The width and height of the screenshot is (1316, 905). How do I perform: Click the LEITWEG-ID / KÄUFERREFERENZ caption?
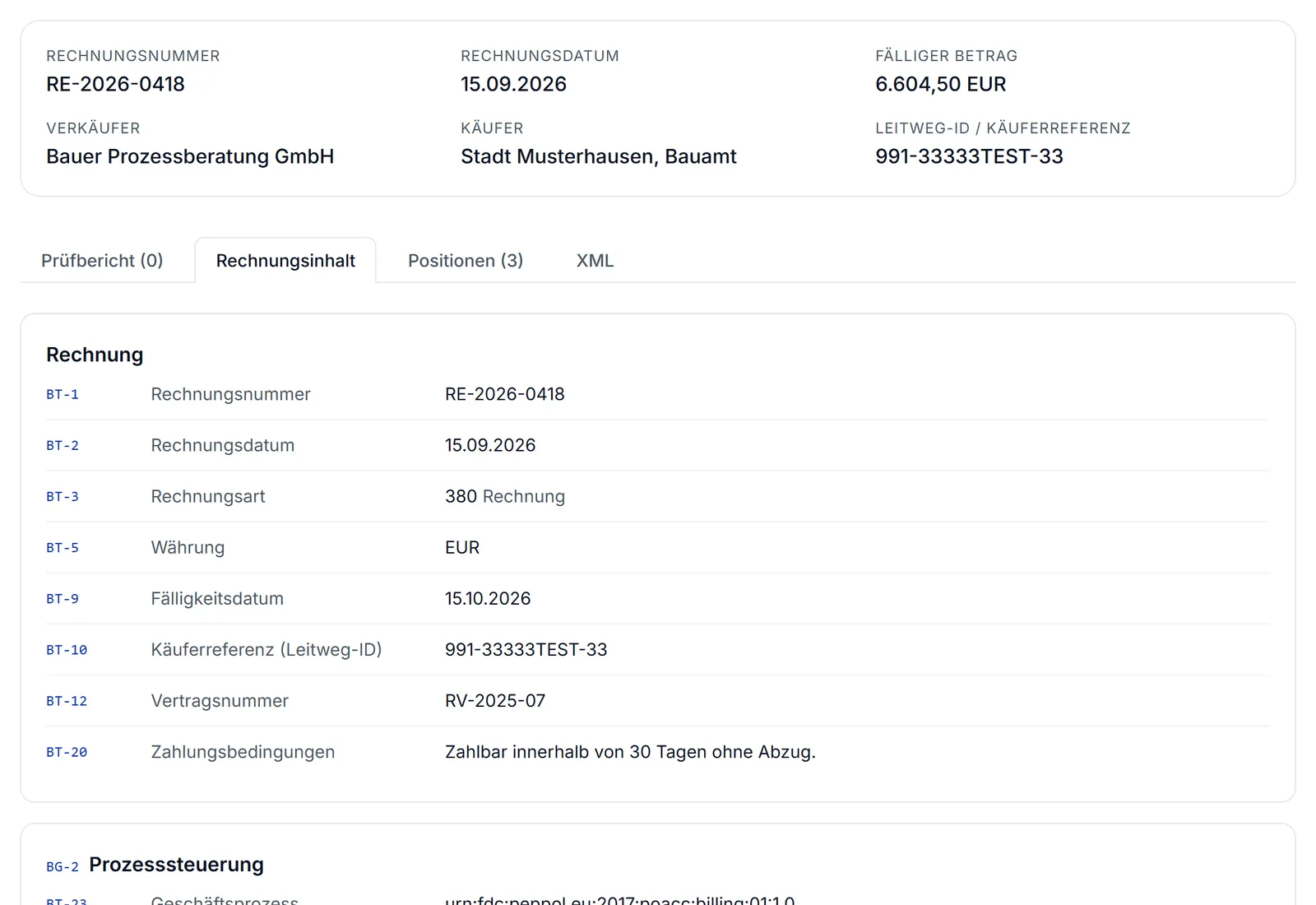(x=1003, y=128)
